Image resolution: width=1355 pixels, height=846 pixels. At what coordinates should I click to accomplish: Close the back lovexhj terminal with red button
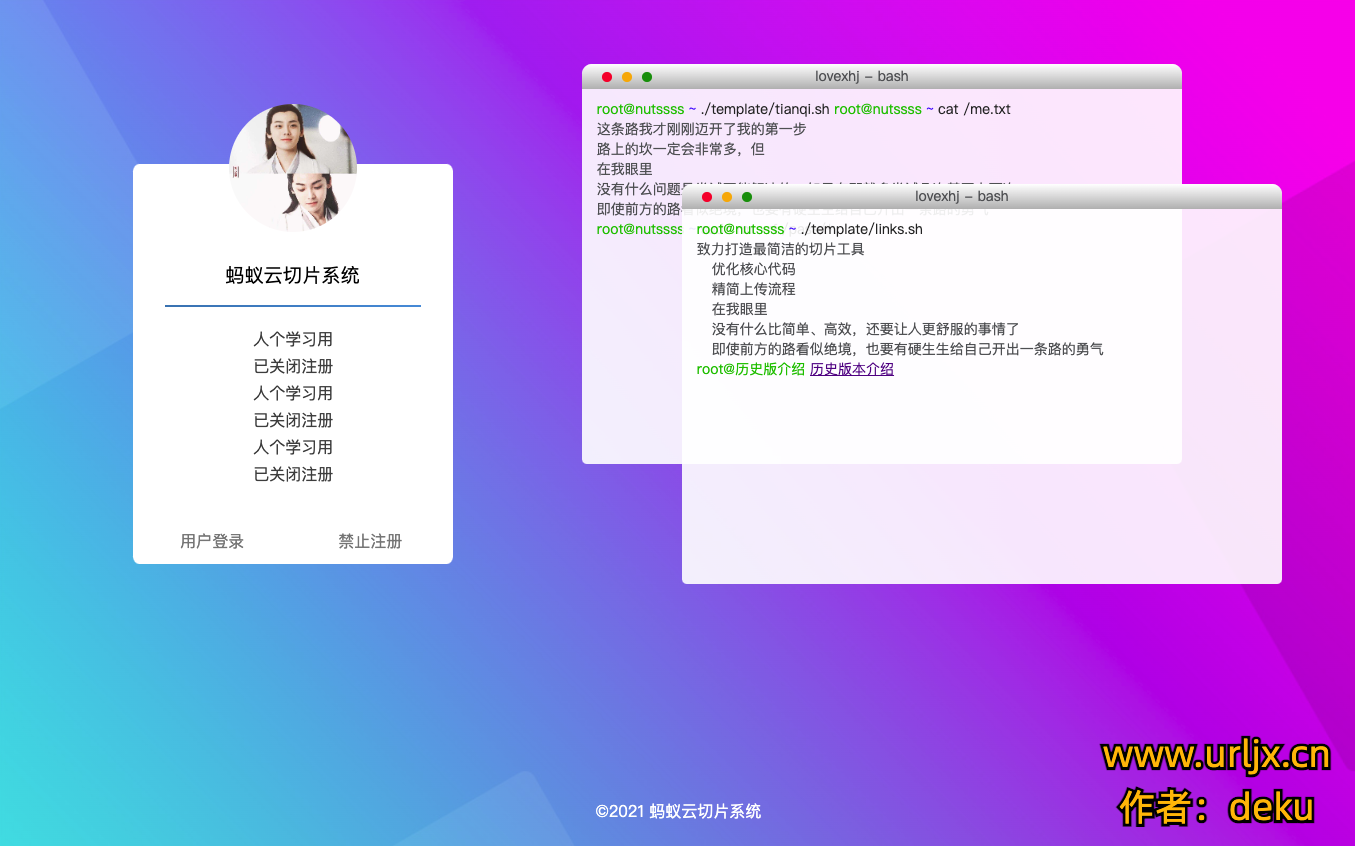click(x=607, y=77)
